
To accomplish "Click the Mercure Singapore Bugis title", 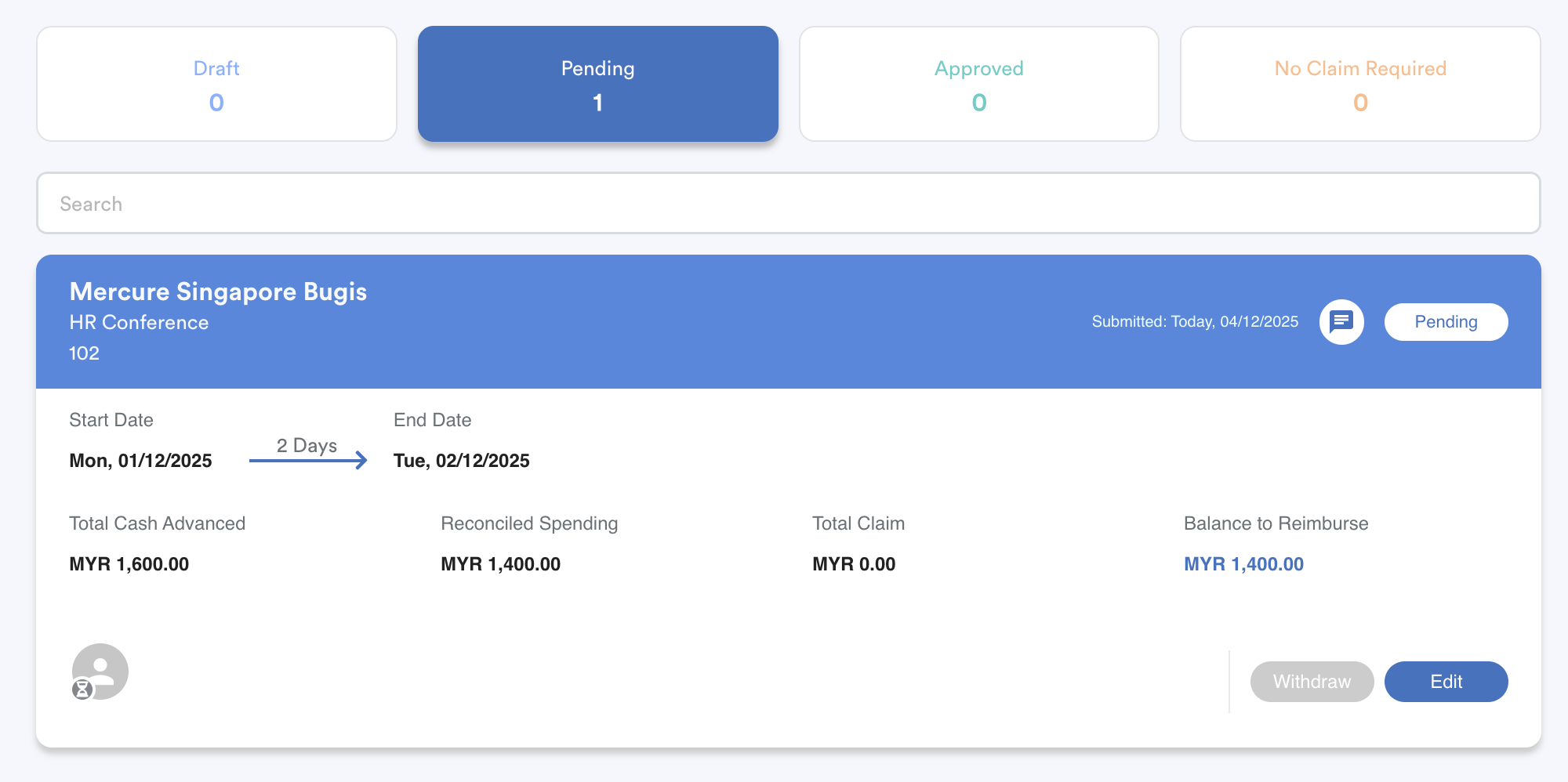I will click(x=218, y=291).
